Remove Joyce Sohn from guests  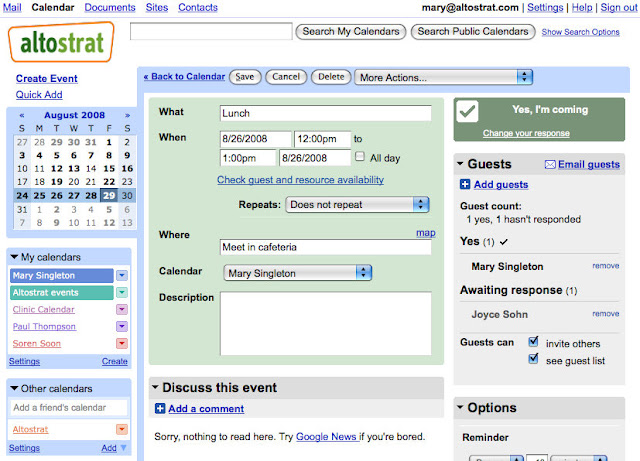click(x=606, y=314)
